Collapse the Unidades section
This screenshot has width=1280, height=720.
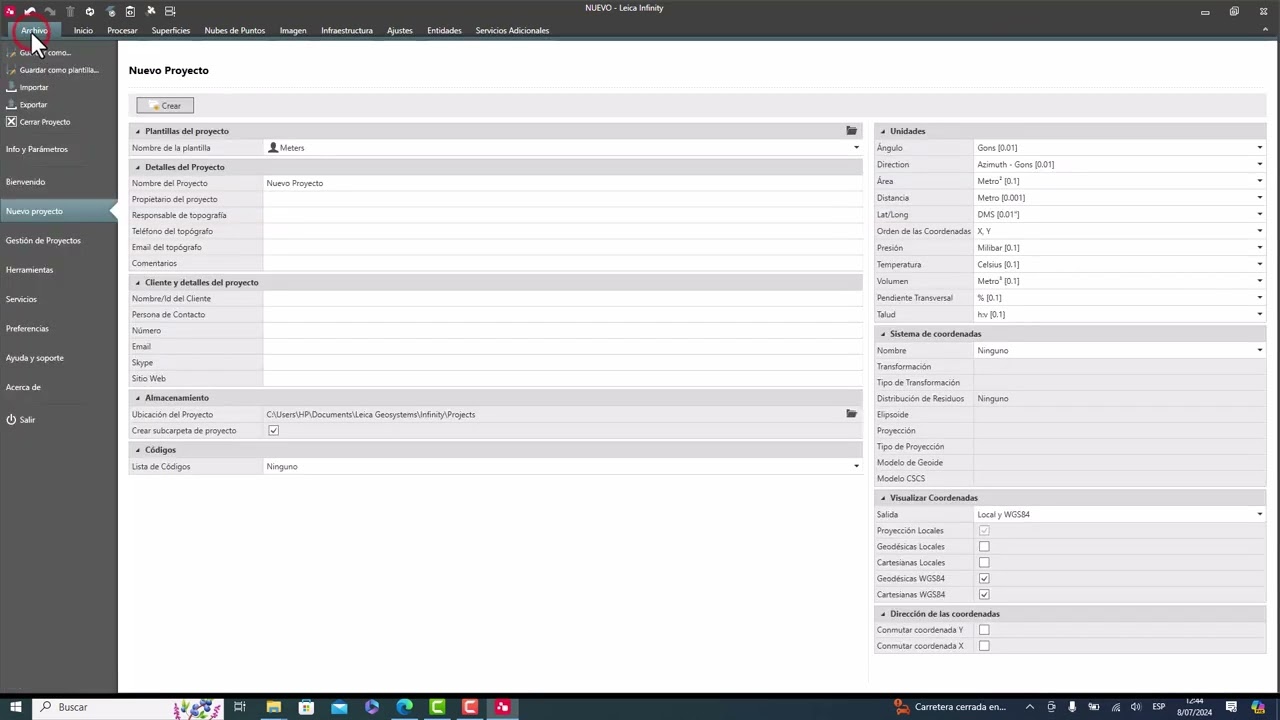(x=882, y=131)
